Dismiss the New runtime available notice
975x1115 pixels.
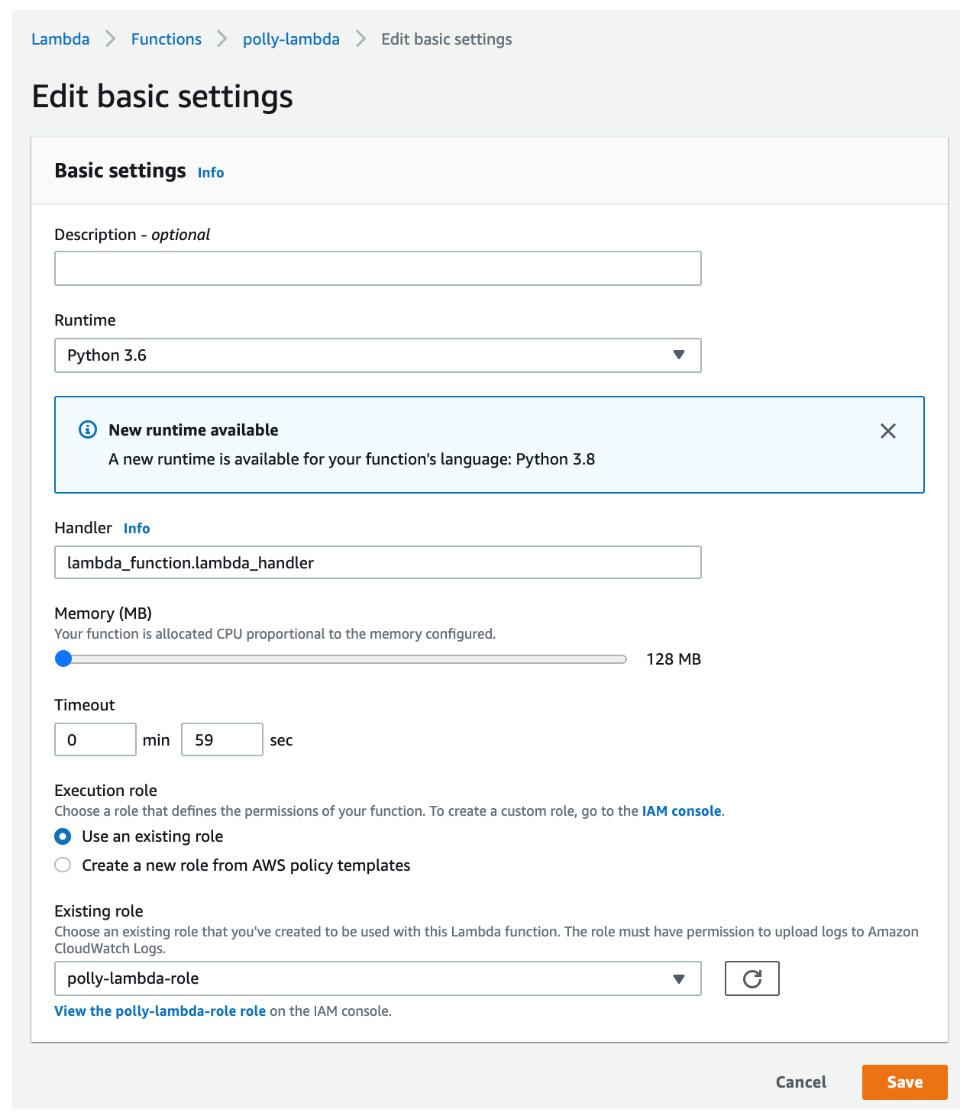[x=888, y=431]
